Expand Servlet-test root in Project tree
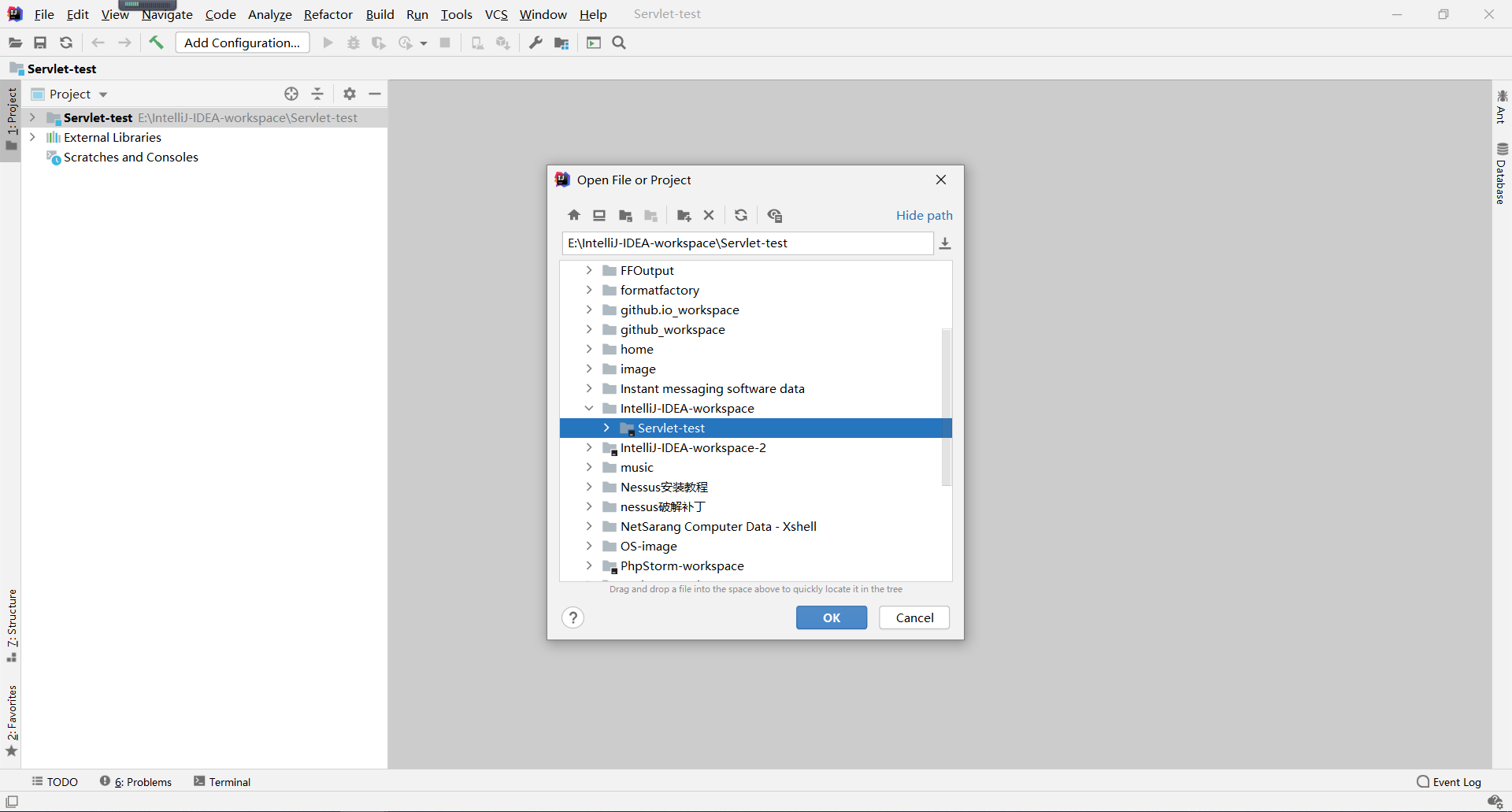Viewport: 1512px width, 812px height. tap(33, 117)
